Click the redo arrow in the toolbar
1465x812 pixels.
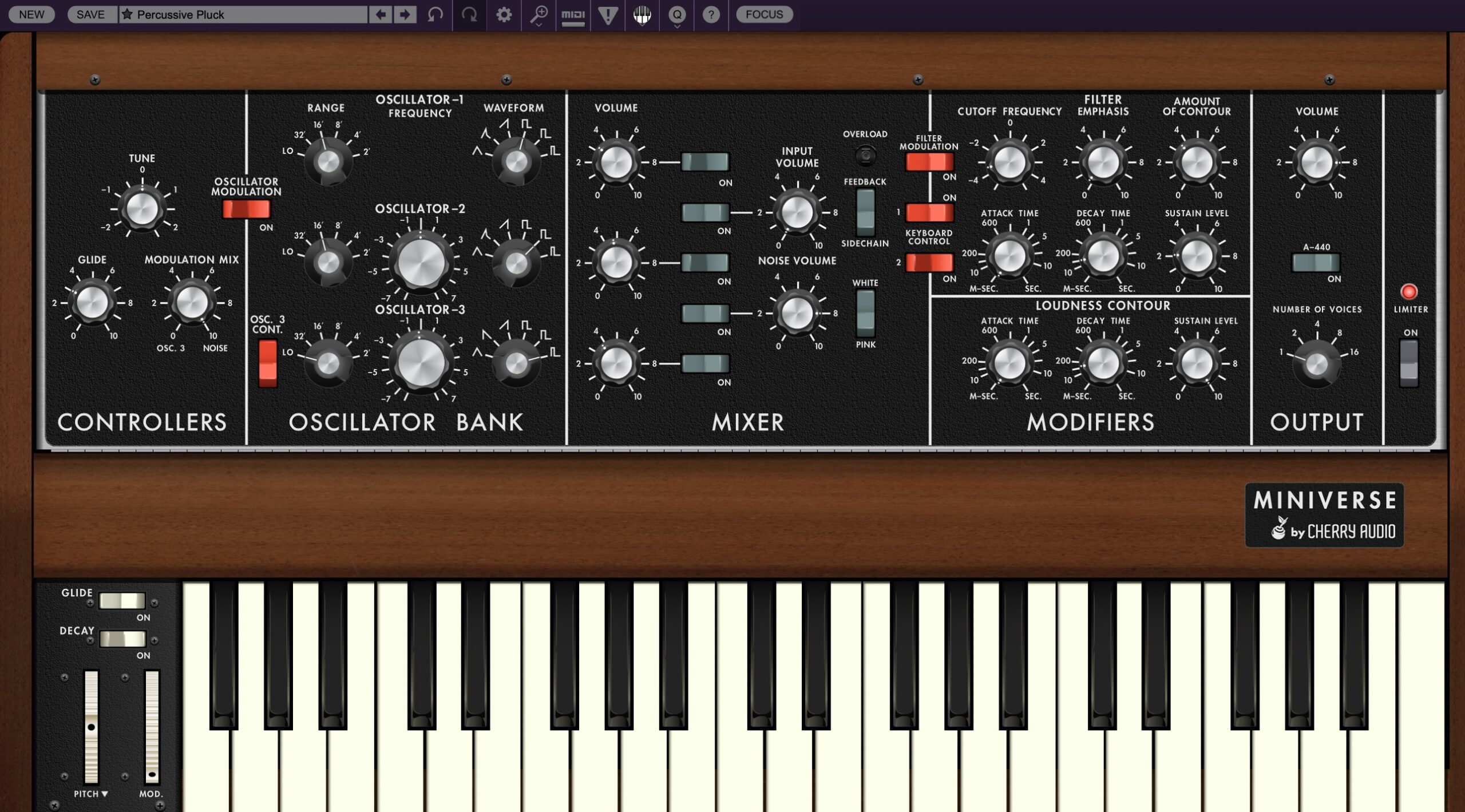click(x=468, y=15)
